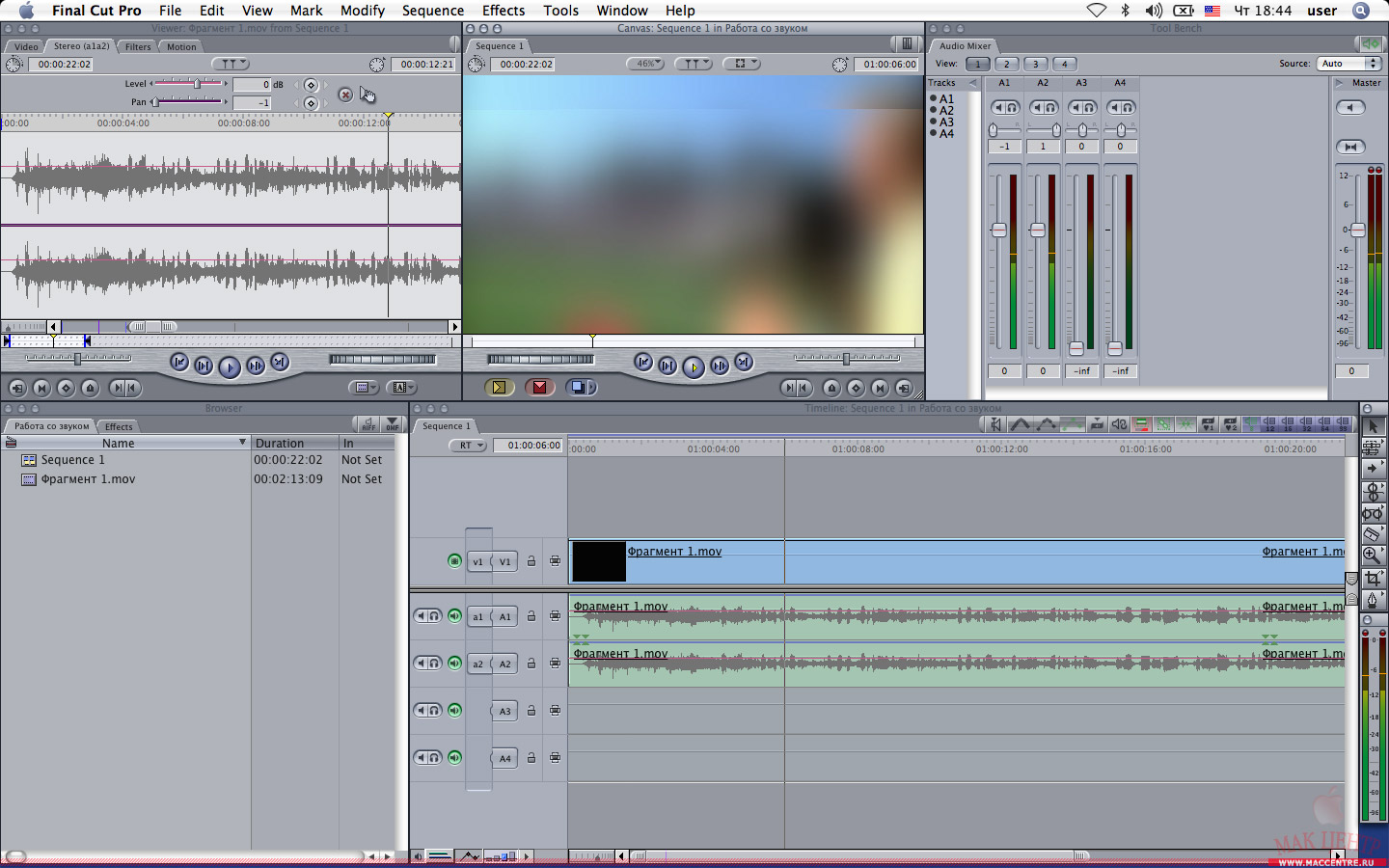Play the Canvas sequence
Viewport: 1389px width, 868px height.
(694, 366)
